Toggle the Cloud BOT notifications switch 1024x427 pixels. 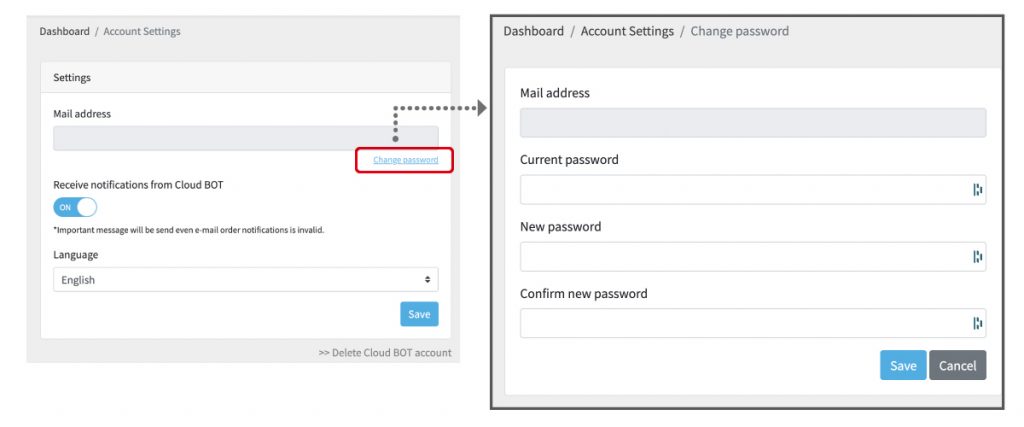coord(75,207)
